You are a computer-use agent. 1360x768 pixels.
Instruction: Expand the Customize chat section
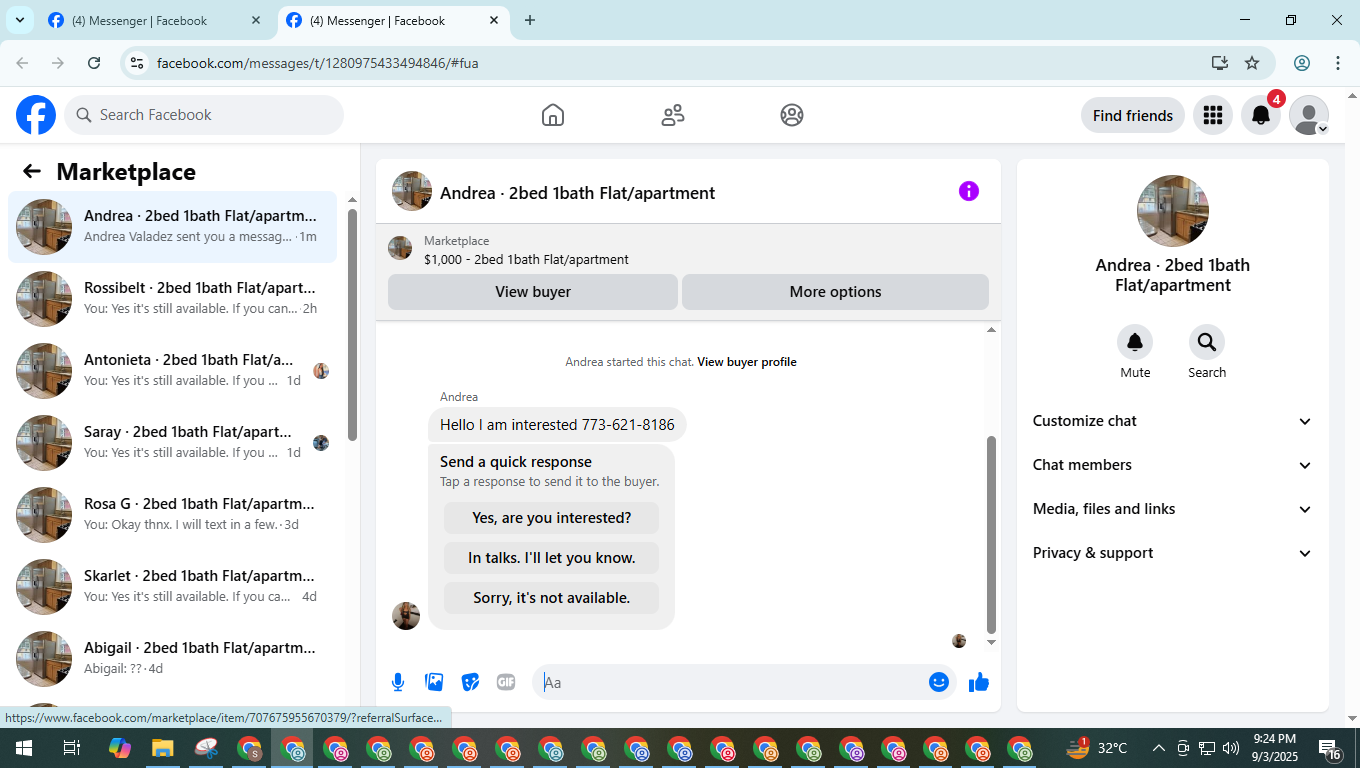[x=1173, y=421]
